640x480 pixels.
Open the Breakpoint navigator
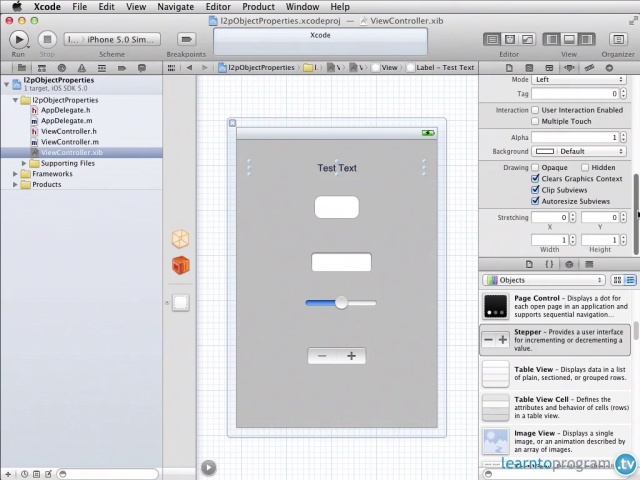(122, 68)
